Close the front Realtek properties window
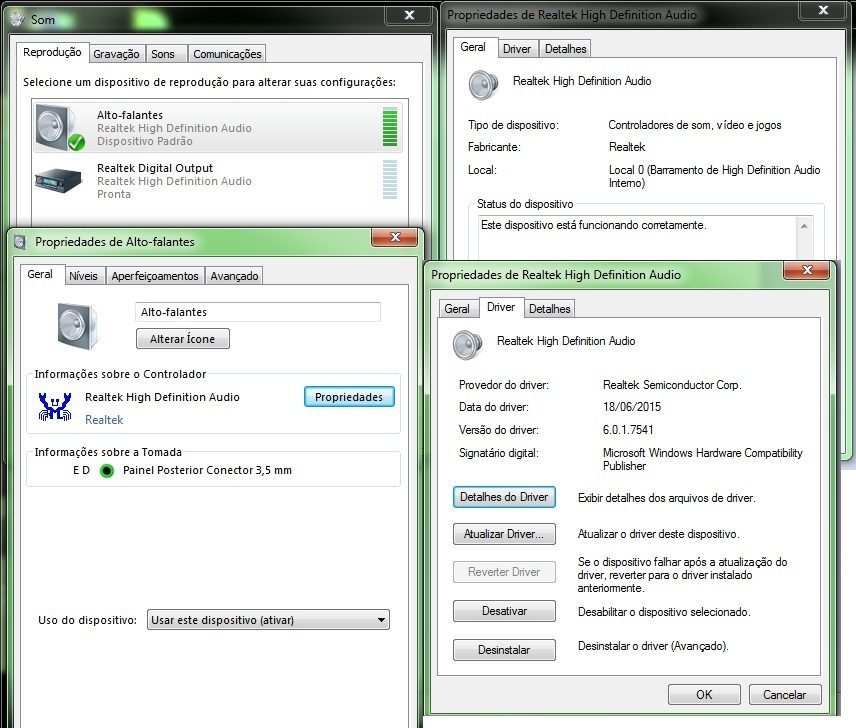 coord(807,270)
